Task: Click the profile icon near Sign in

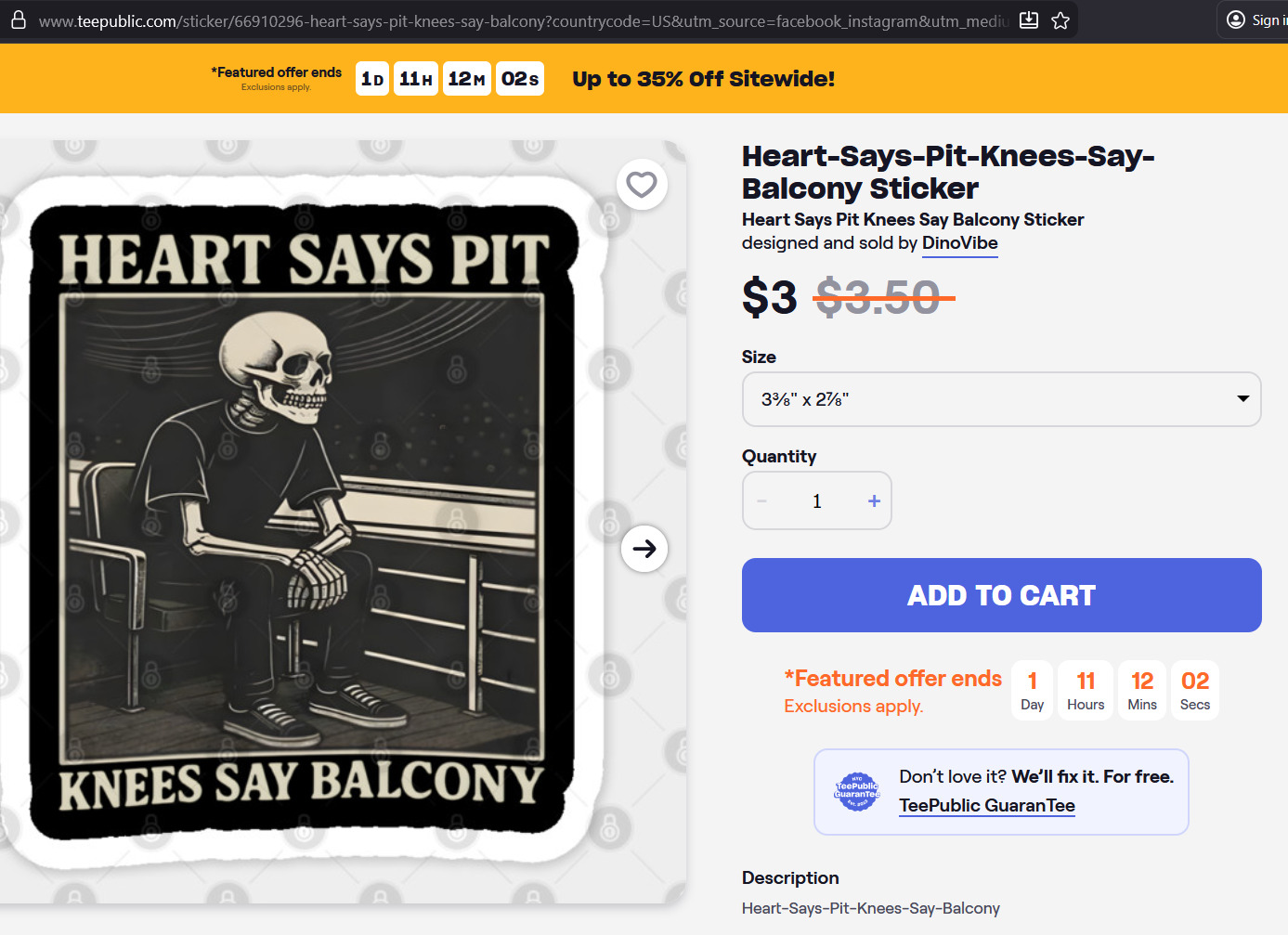Action: coord(1236,19)
